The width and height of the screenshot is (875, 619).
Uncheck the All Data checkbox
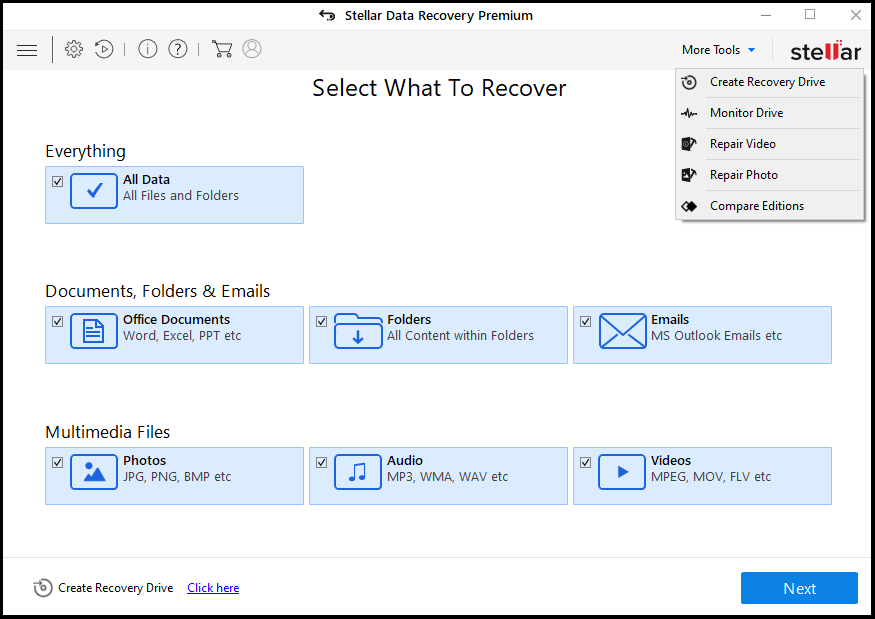tap(57, 181)
